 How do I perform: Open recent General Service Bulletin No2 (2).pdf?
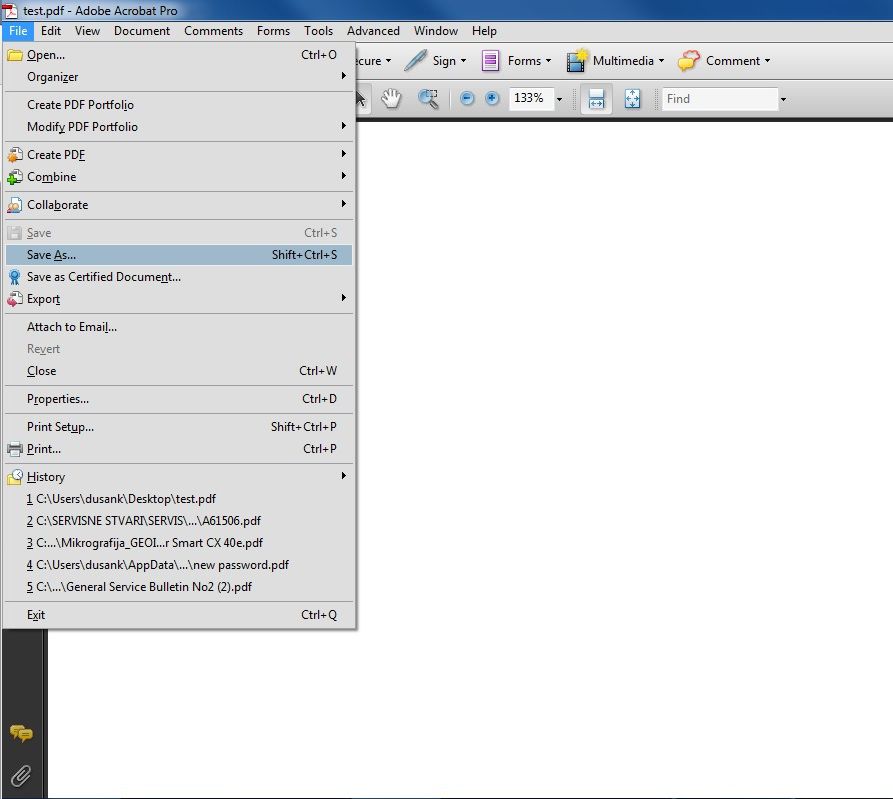(179, 587)
